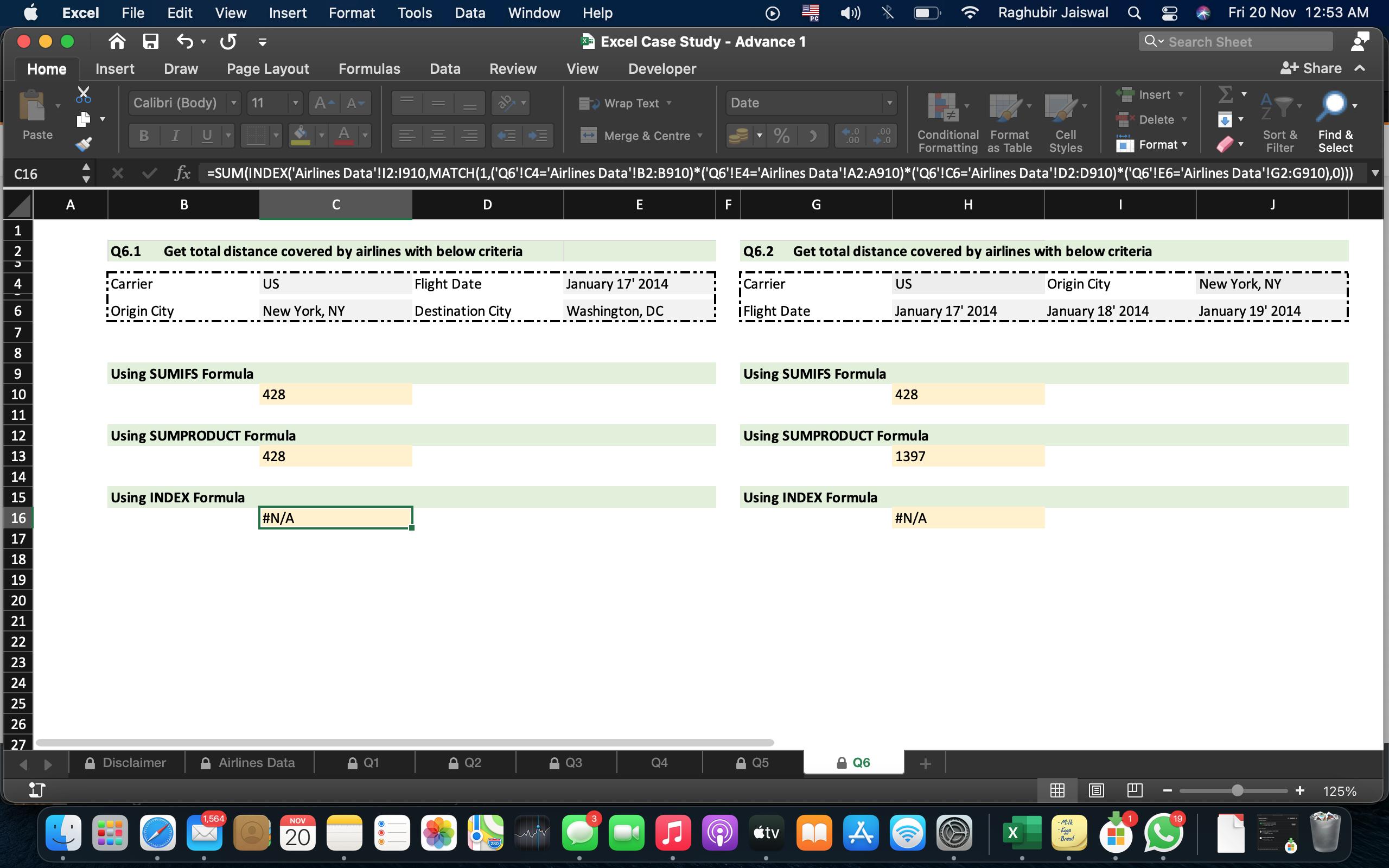Open the Formulas ribbon tab

coord(369,69)
